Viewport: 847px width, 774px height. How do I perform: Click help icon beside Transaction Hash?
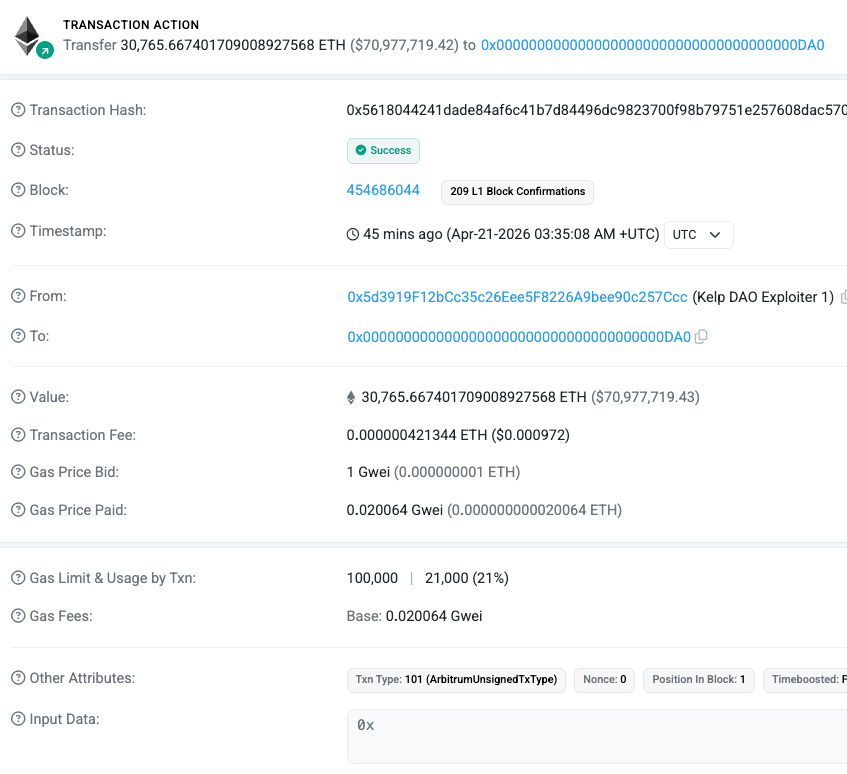[x=18, y=110]
